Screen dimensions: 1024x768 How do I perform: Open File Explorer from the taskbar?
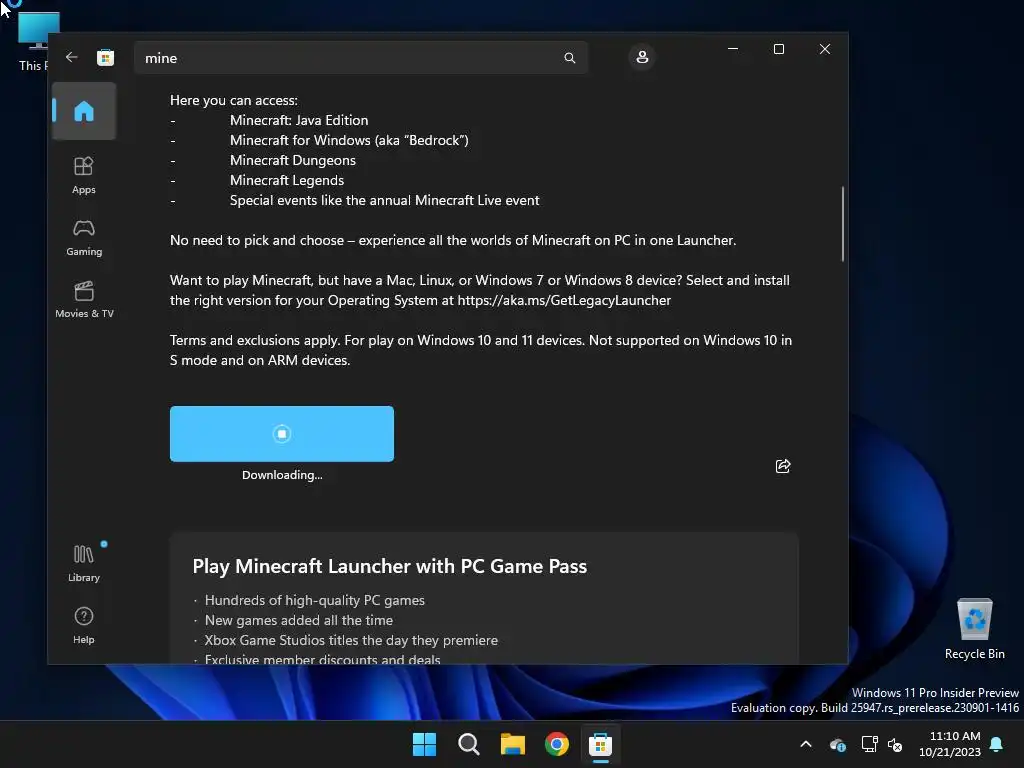pyautogui.click(x=513, y=744)
